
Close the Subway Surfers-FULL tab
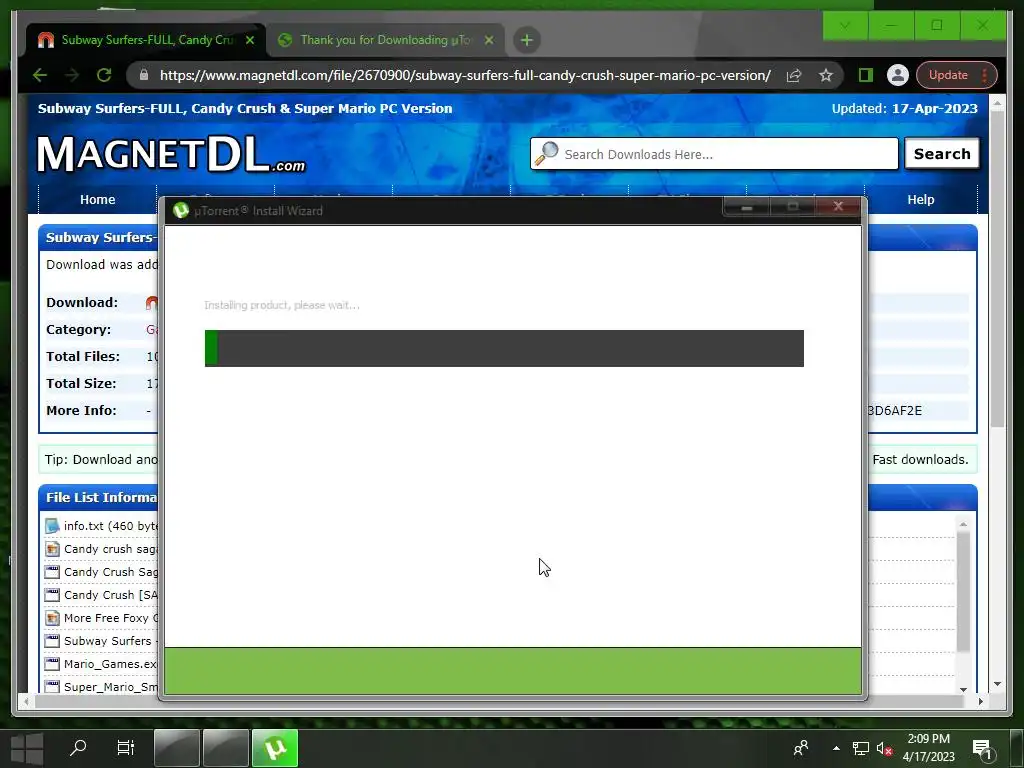(x=249, y=40)
